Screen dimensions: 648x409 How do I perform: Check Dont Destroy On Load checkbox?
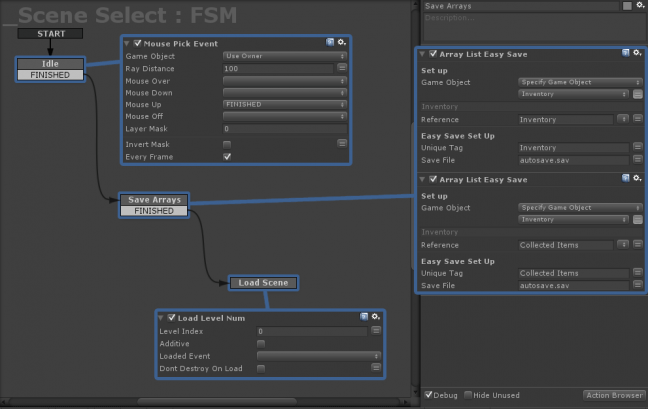click(261, 369)
